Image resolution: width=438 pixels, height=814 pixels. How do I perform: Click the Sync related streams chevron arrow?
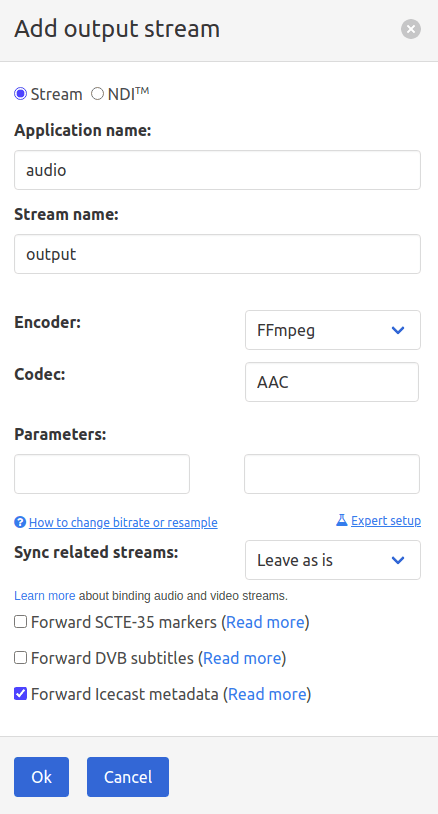coord(398,560)
